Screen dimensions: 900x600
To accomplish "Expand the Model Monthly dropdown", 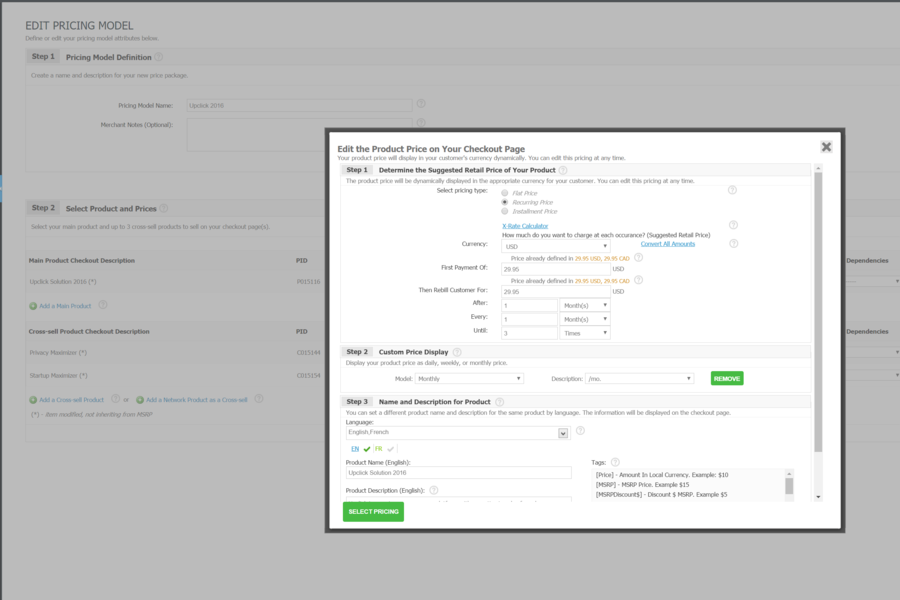I will (x=470, y=379).
